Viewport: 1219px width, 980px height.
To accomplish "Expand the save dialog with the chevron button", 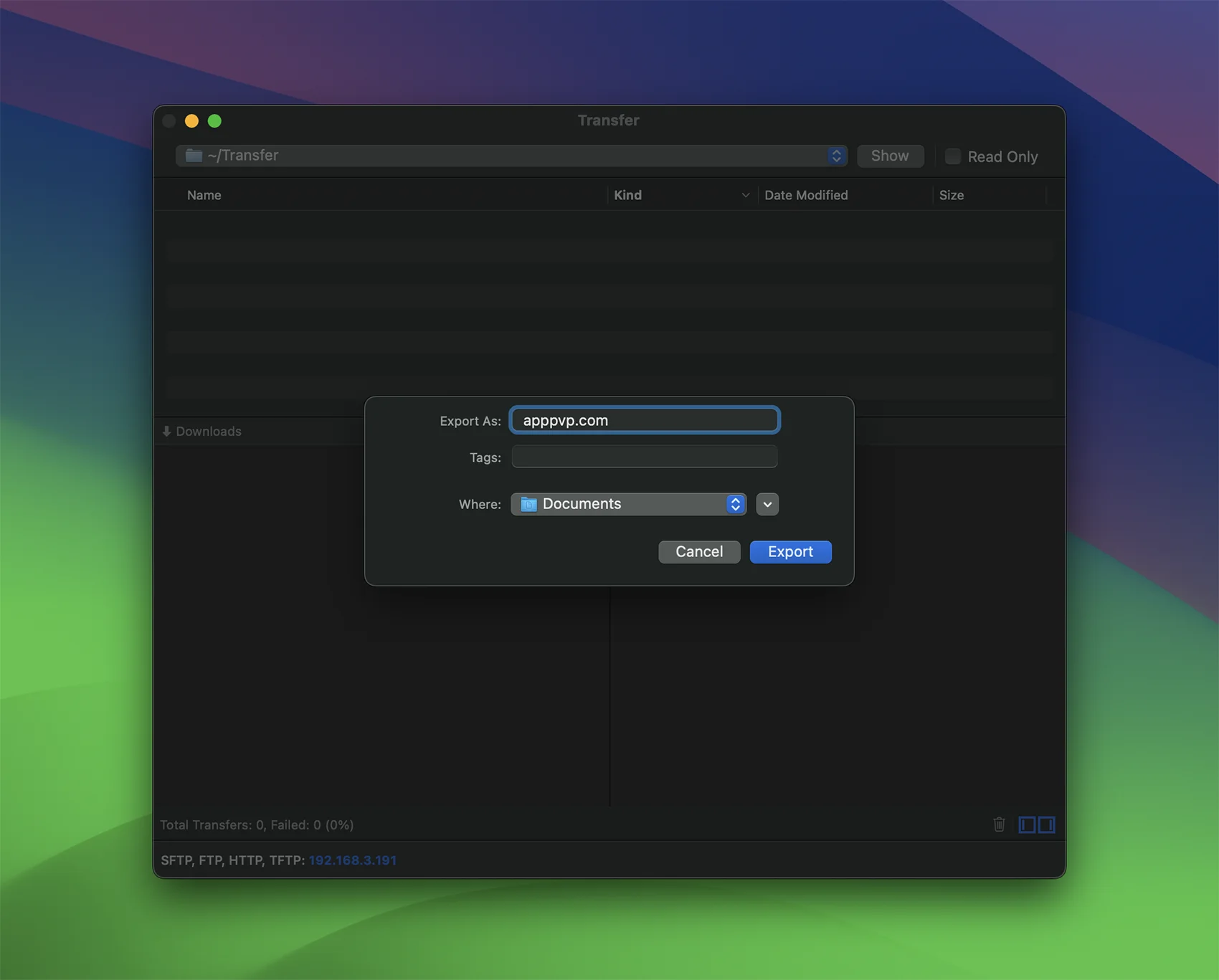I will click(767, 504).
